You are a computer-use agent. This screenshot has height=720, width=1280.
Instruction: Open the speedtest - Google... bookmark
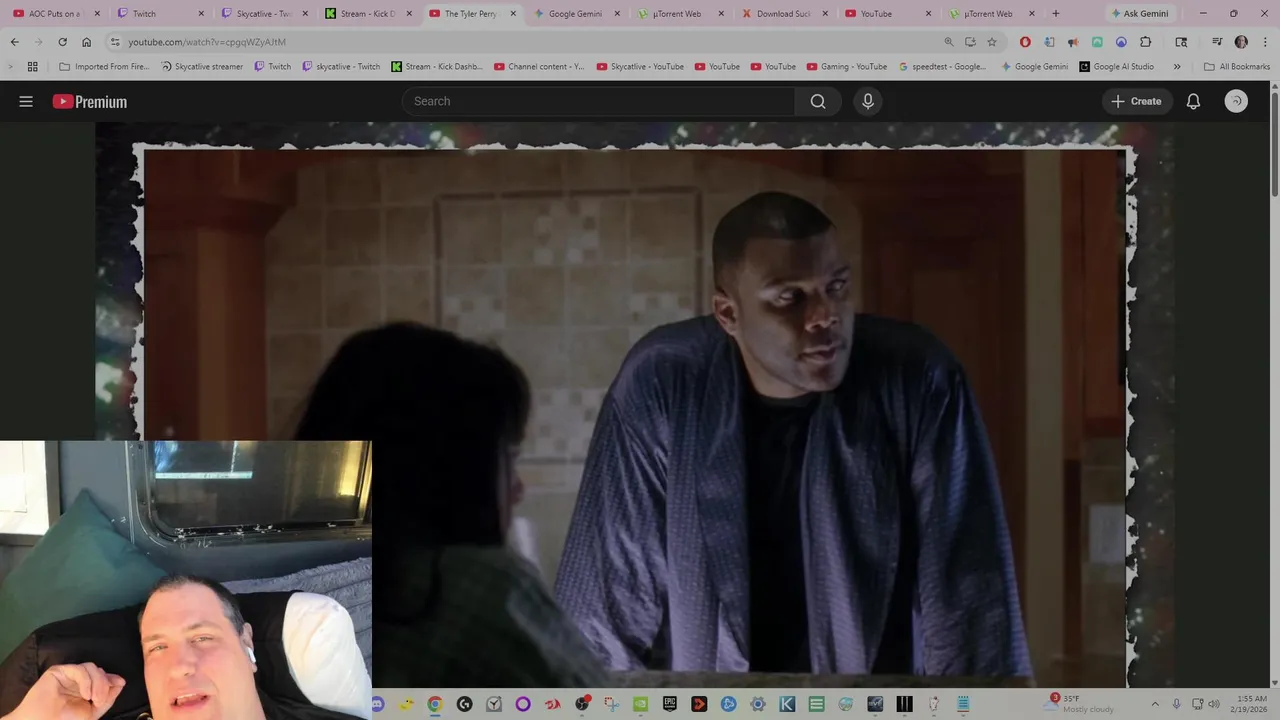coord(942,67)
